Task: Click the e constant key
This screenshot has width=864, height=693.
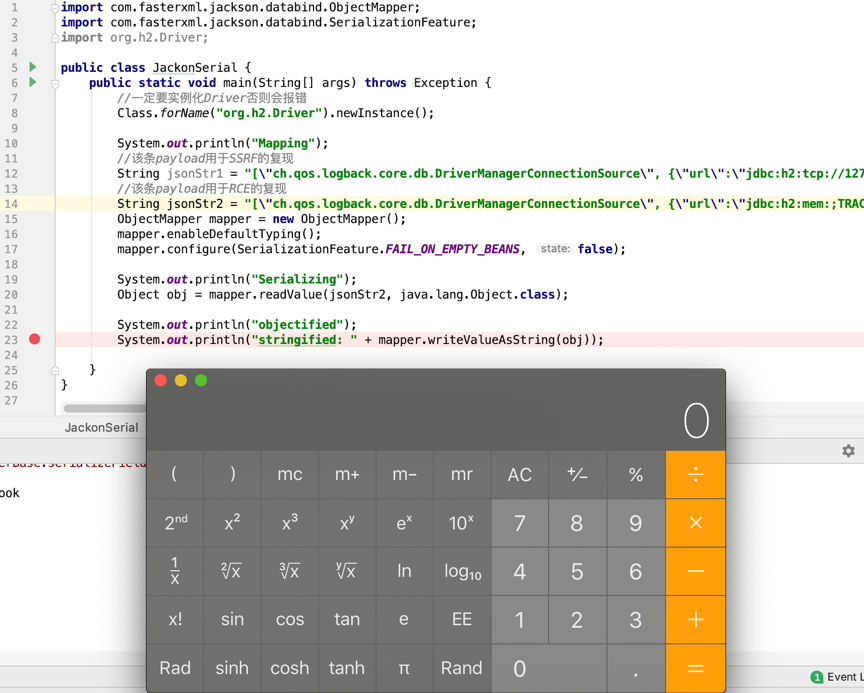Action: point(404,620)
